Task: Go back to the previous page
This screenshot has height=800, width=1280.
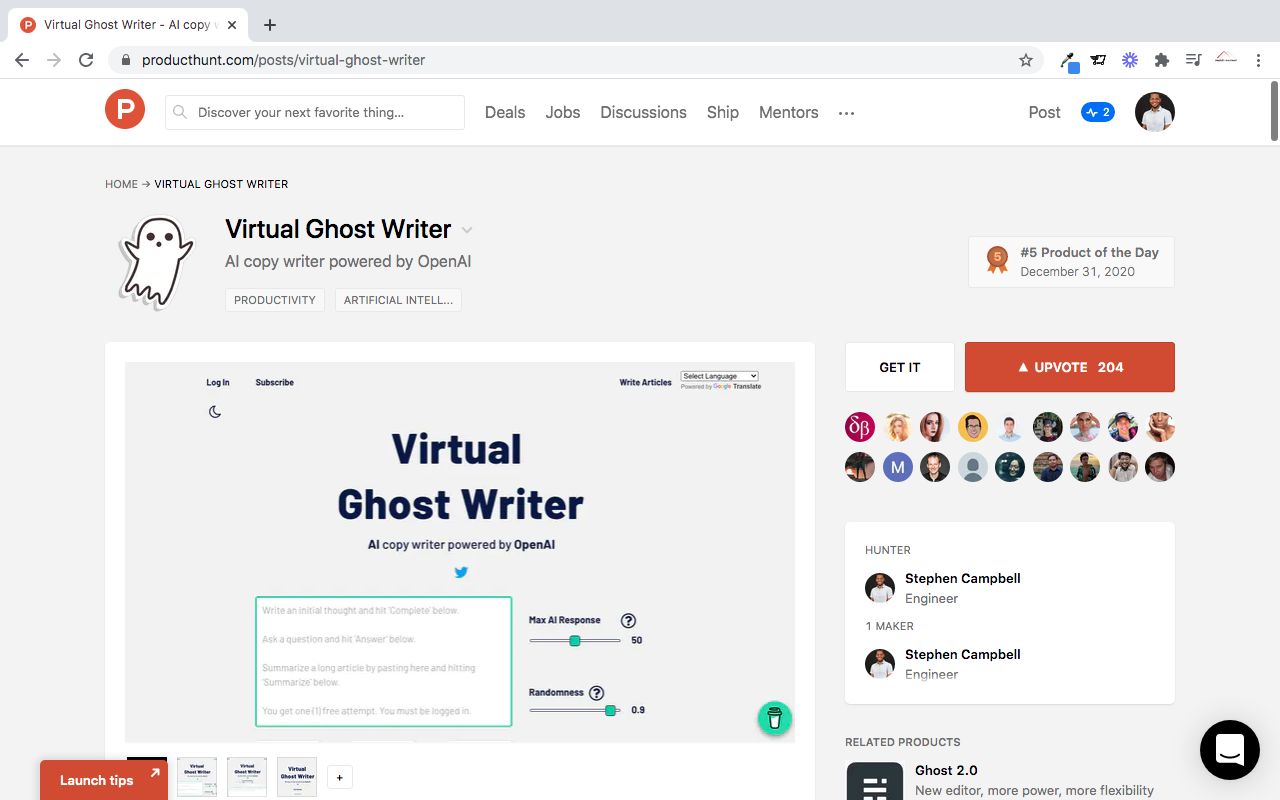Action: click(x=22, y=60)
